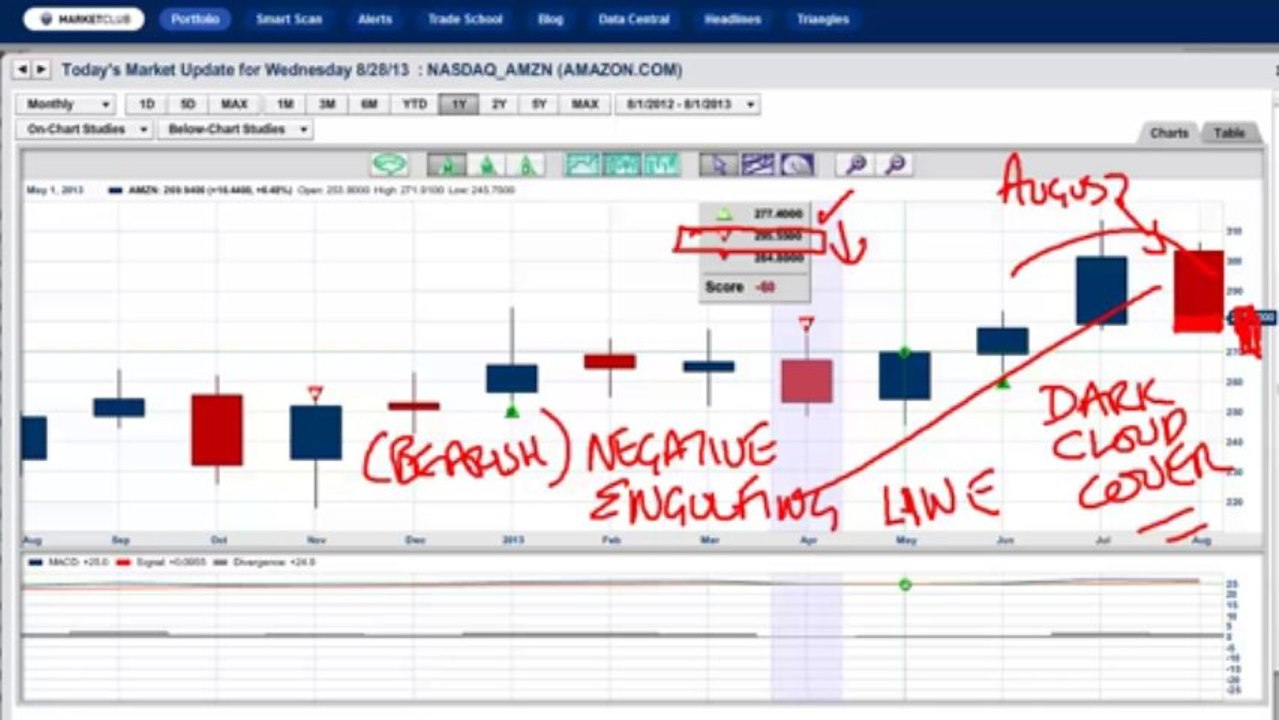Click the AMZN legend color swatch
Screen dimensions: 1279x720
point(115,189)
